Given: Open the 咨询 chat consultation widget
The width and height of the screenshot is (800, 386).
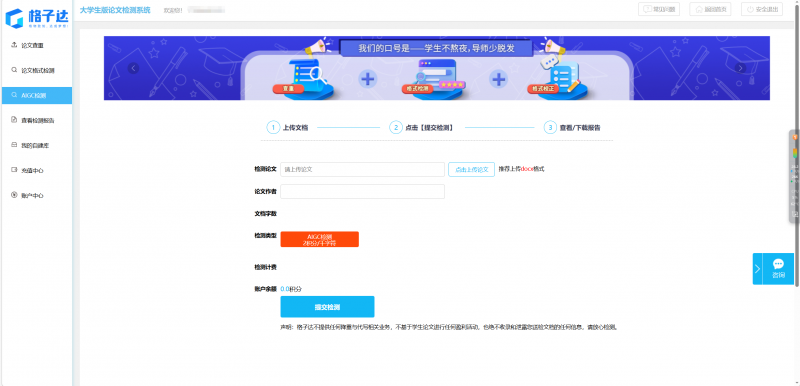Looking at the screenshot, I should (778, 269).
